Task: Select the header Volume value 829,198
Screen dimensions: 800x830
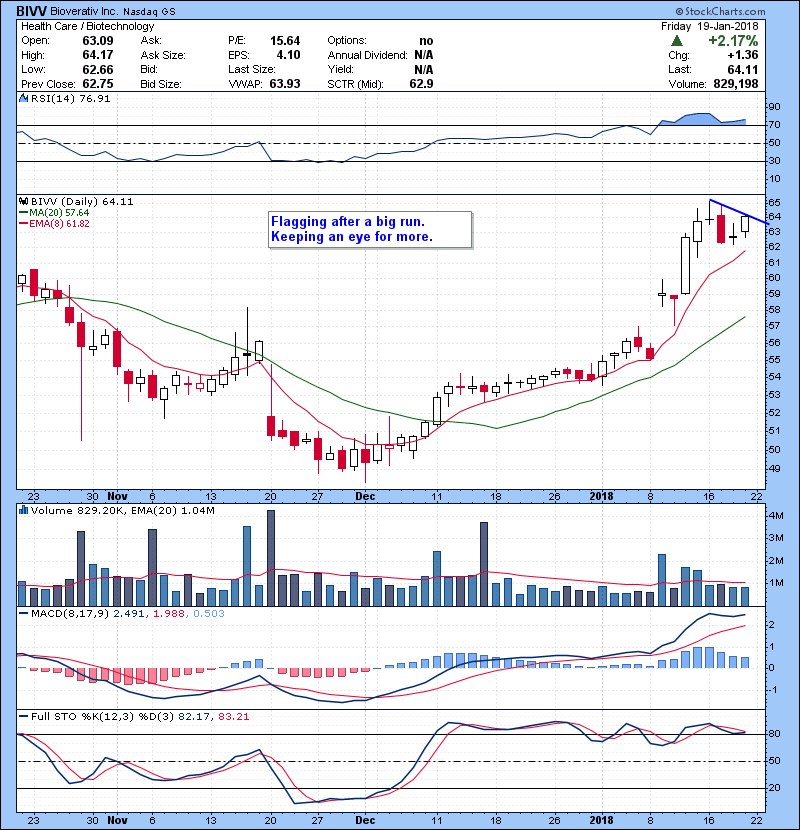Action: pos(735,84)
